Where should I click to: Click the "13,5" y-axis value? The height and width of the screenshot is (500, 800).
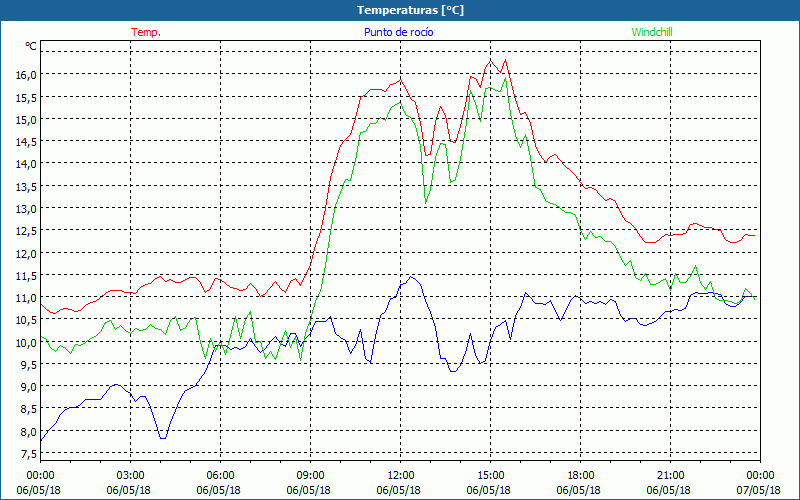tap(26, 186)
